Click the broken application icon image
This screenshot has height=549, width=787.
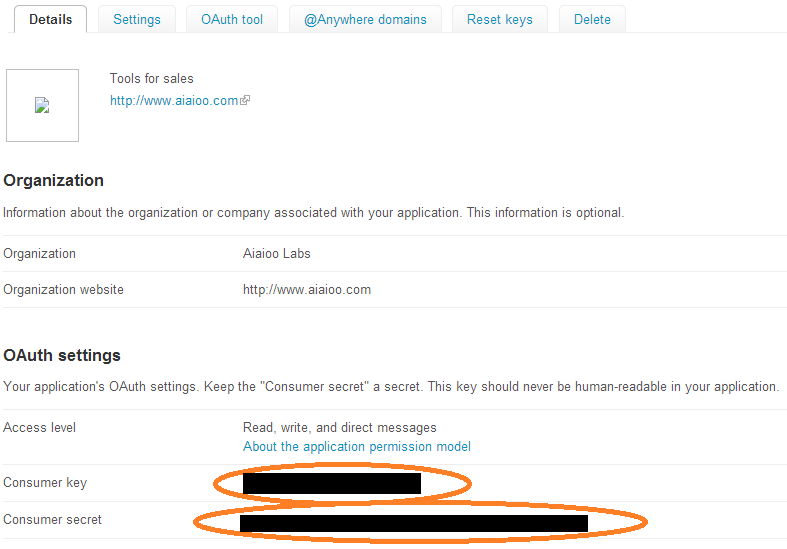pyautogui.click(x=42, y=105)
